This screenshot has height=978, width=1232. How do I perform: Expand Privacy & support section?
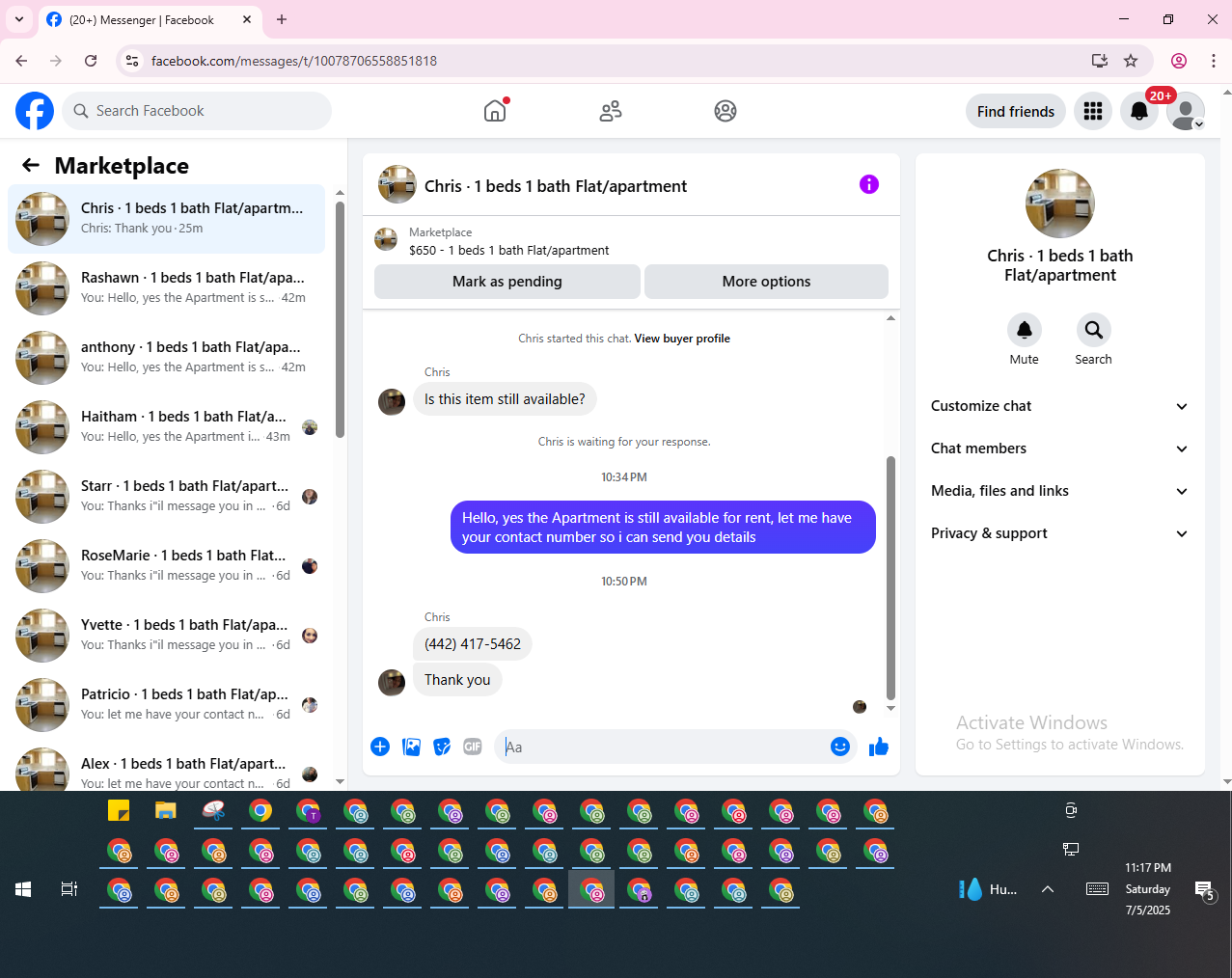click(1059, 533)
